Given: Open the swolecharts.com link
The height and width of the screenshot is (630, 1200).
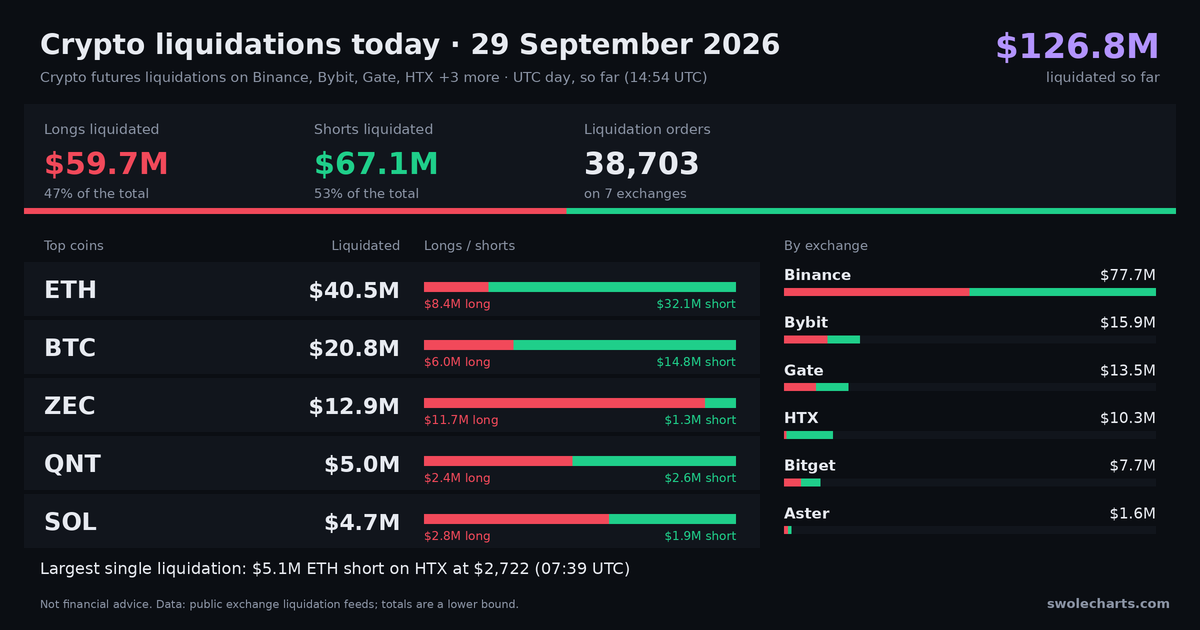Looking at the screenshot, I should [x=1108, y=604].
